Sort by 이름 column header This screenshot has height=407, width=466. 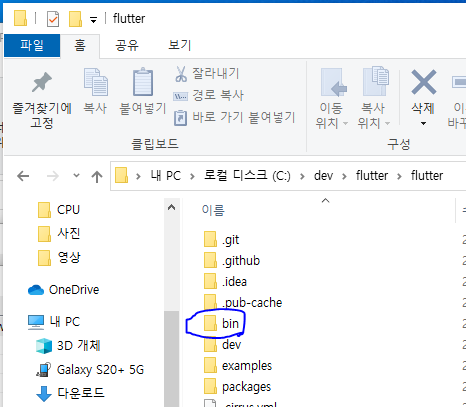click(x=213, y=210)
